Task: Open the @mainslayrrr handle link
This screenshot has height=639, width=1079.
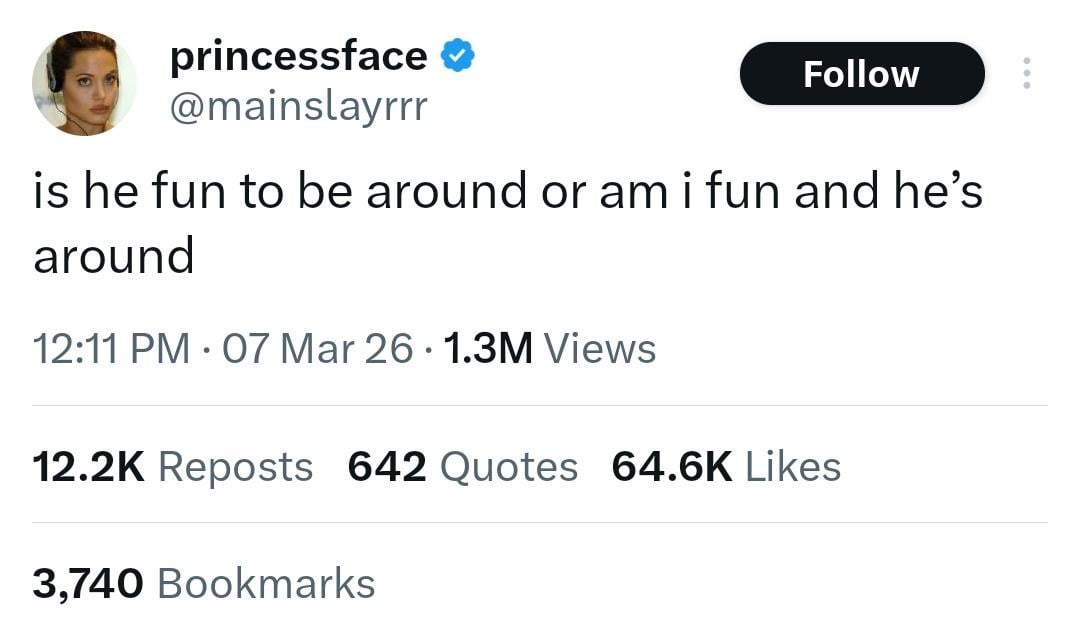Action: click(298, 104)
